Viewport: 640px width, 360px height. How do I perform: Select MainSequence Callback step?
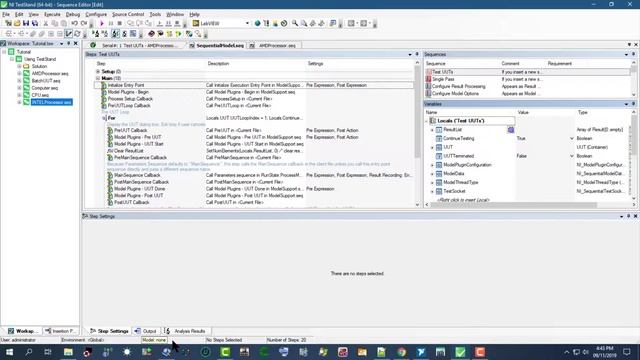(x=137, y=175)
